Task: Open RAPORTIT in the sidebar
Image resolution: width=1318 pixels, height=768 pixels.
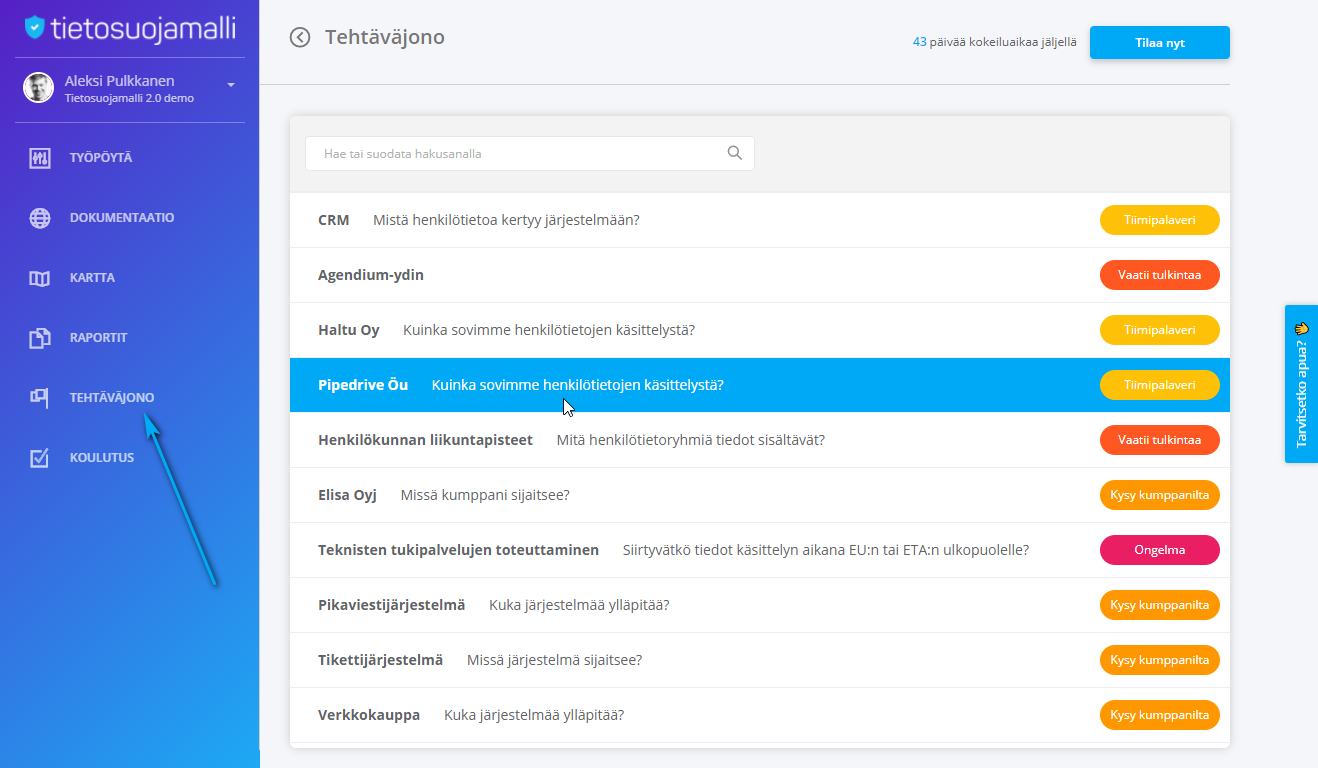Action: [98, 338]
